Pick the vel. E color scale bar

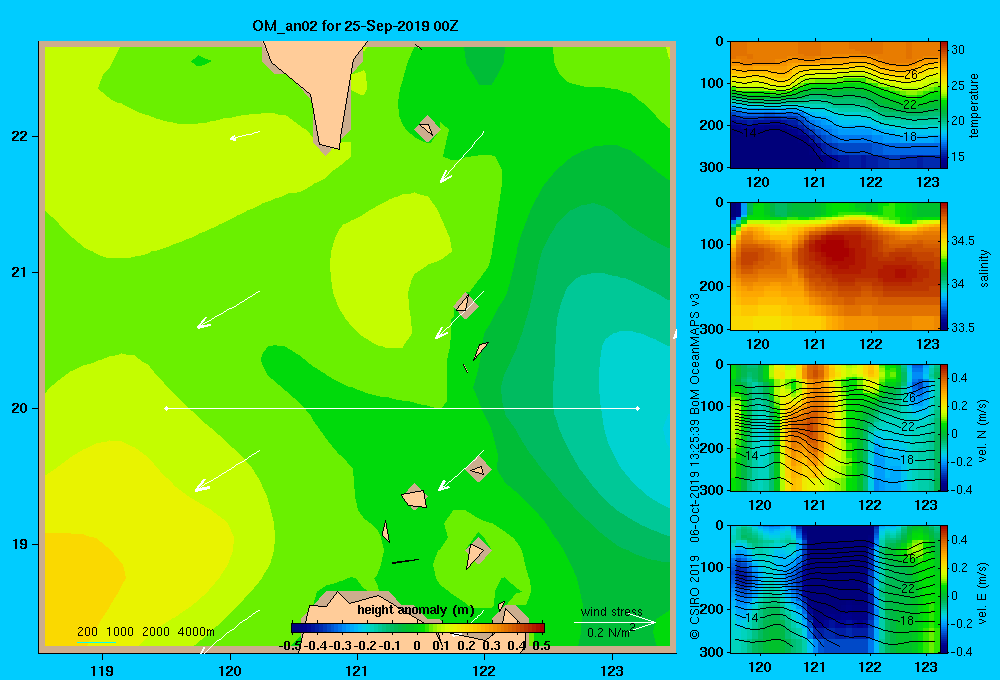[x=944, y=589]
